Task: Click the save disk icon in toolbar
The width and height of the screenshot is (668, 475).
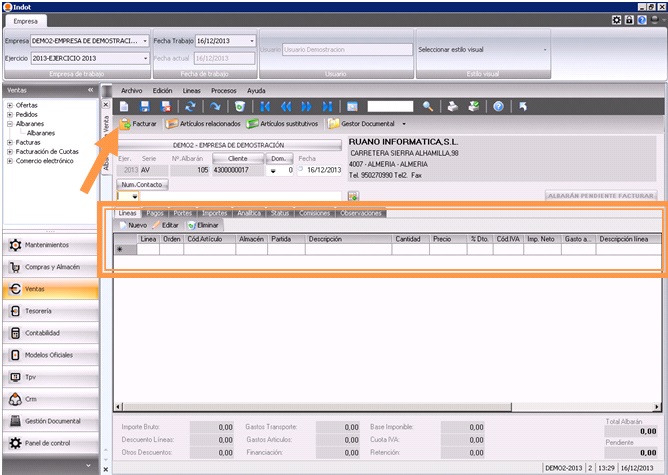Action: (146, 106)
